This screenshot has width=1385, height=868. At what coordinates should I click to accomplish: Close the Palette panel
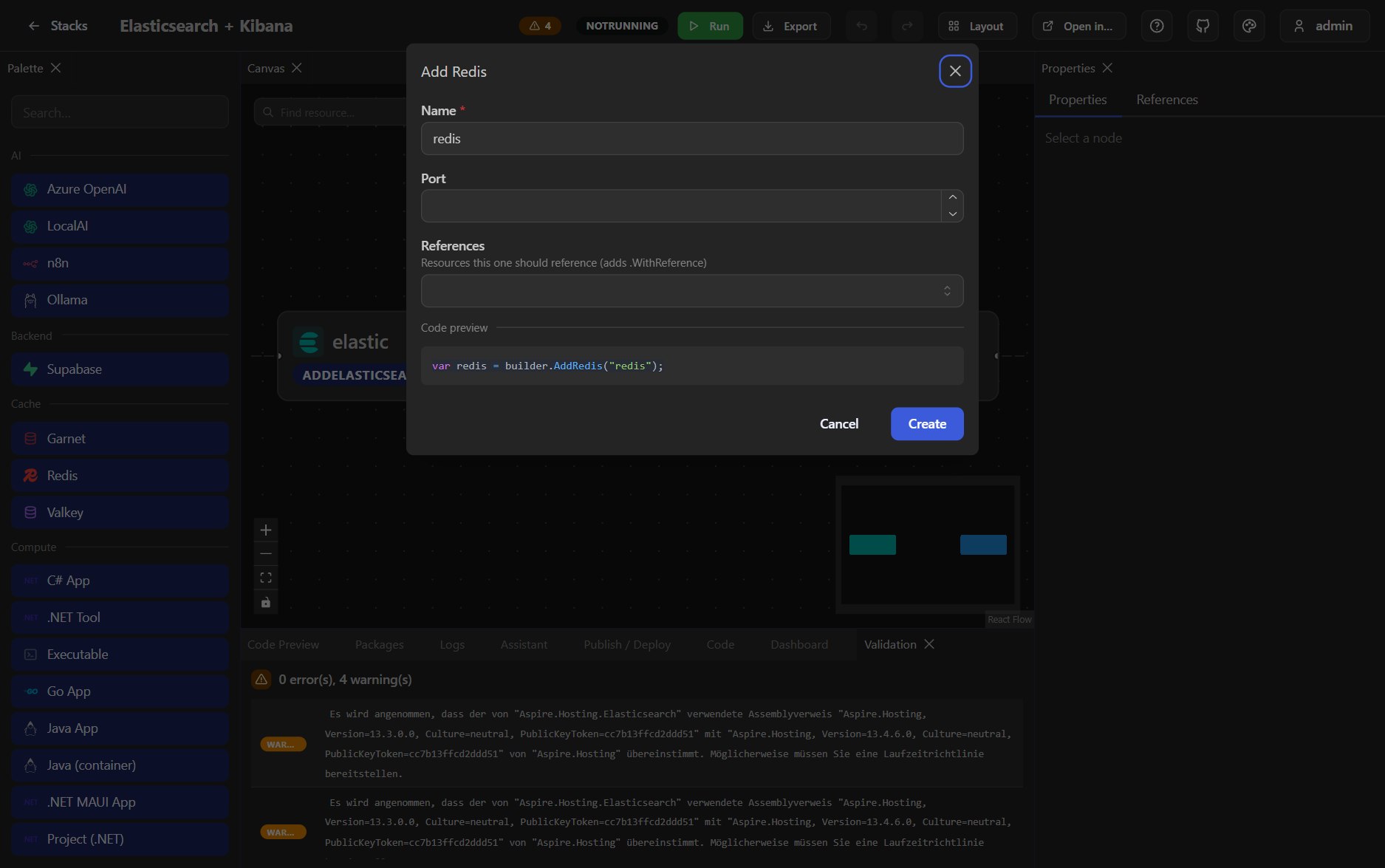click(55, 68)
